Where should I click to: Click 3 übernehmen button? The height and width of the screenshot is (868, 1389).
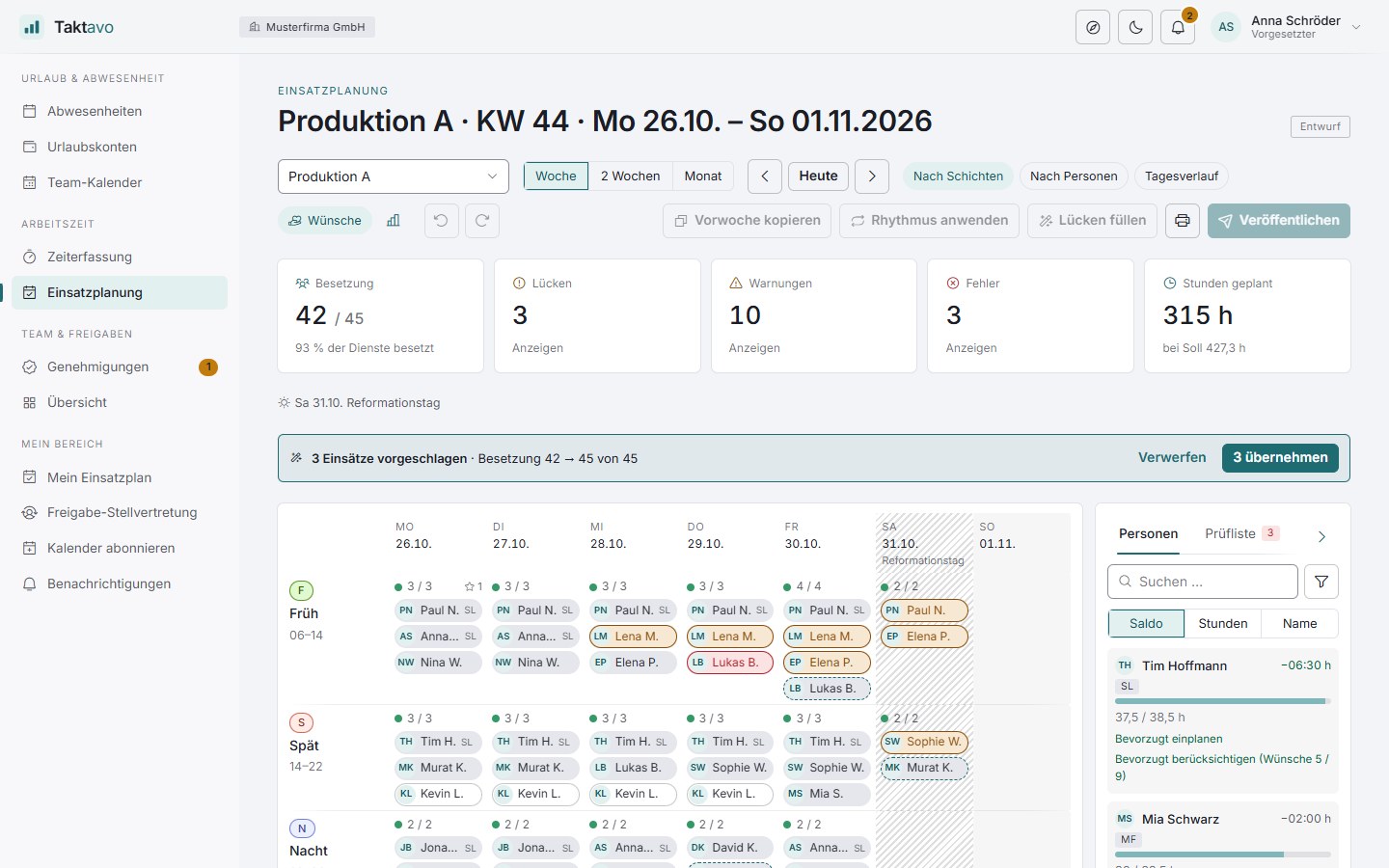tap(1280, 458)
